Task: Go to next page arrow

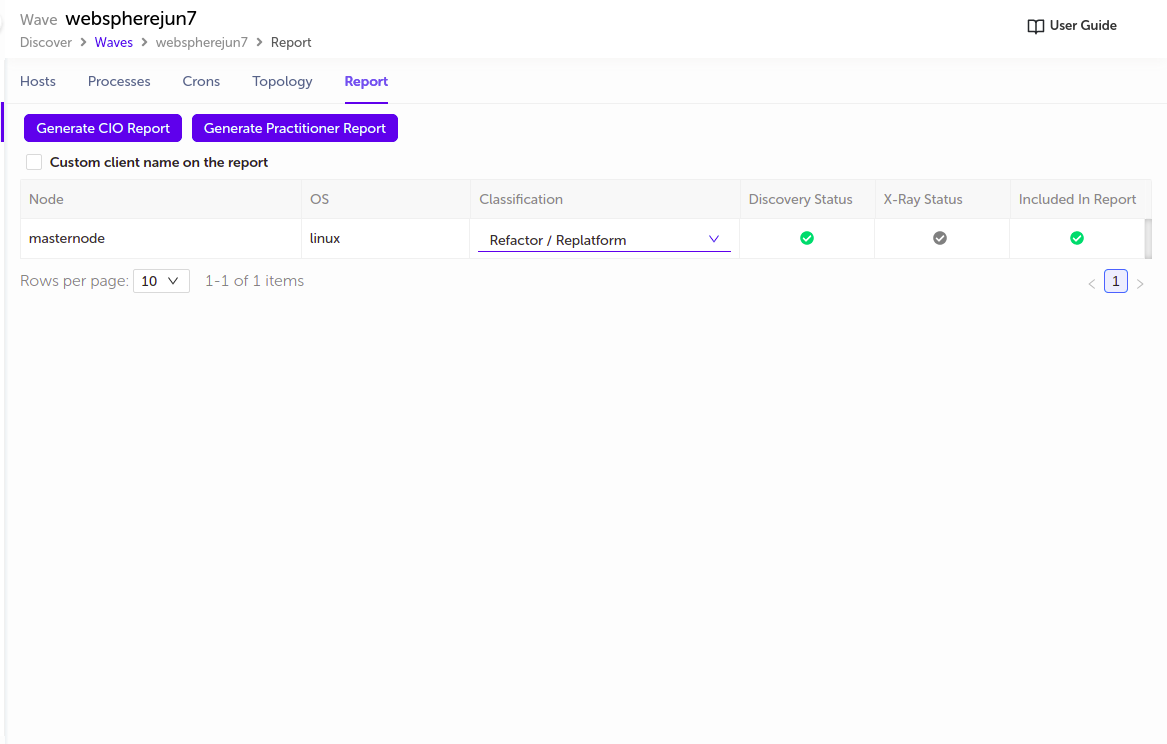Action: pyautogui.click(x=1140, y=283)
